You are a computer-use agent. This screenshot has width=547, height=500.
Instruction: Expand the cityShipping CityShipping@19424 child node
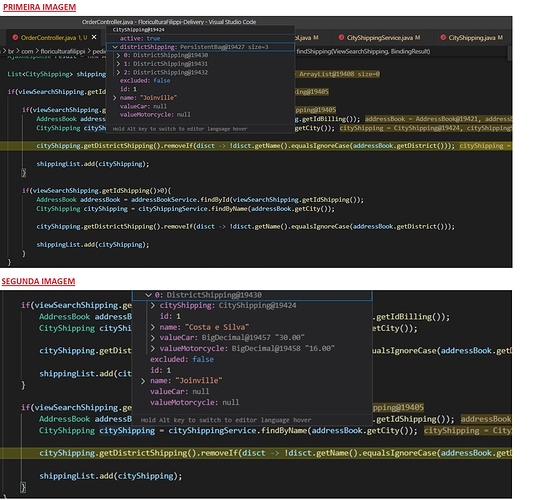[153, 306]
